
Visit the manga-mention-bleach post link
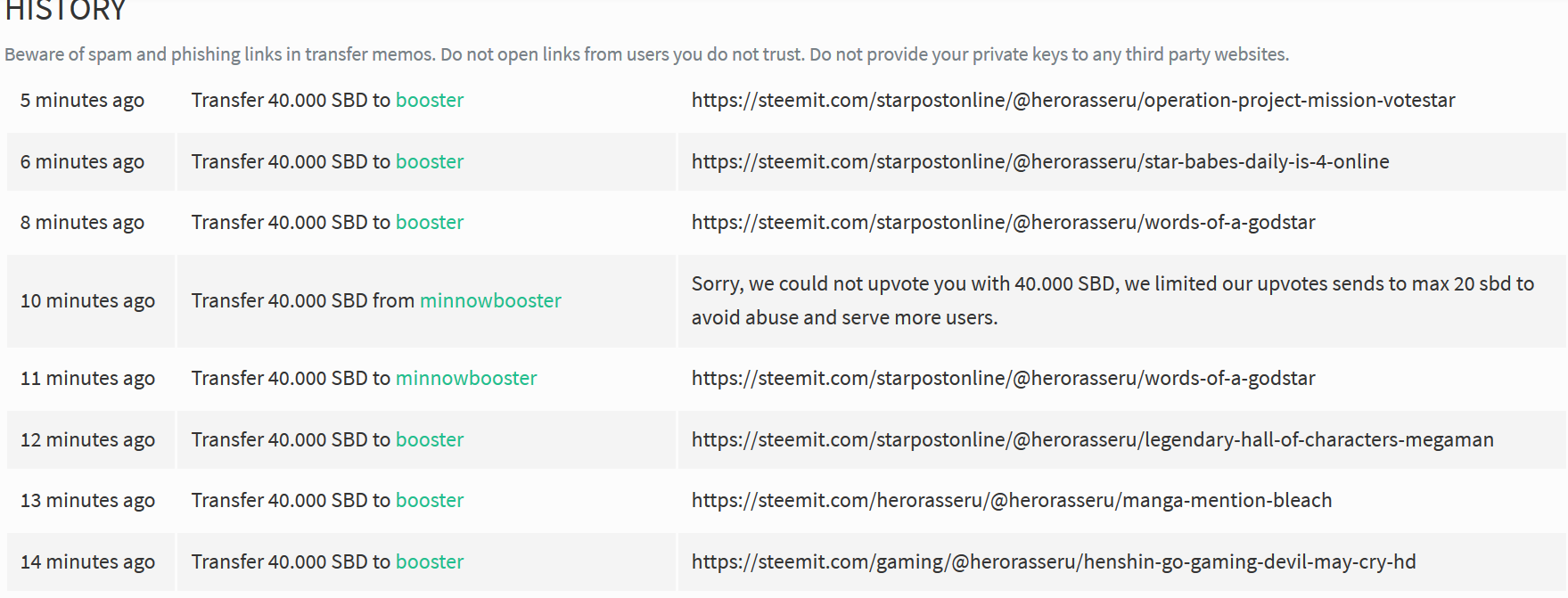click(1011, 500)
